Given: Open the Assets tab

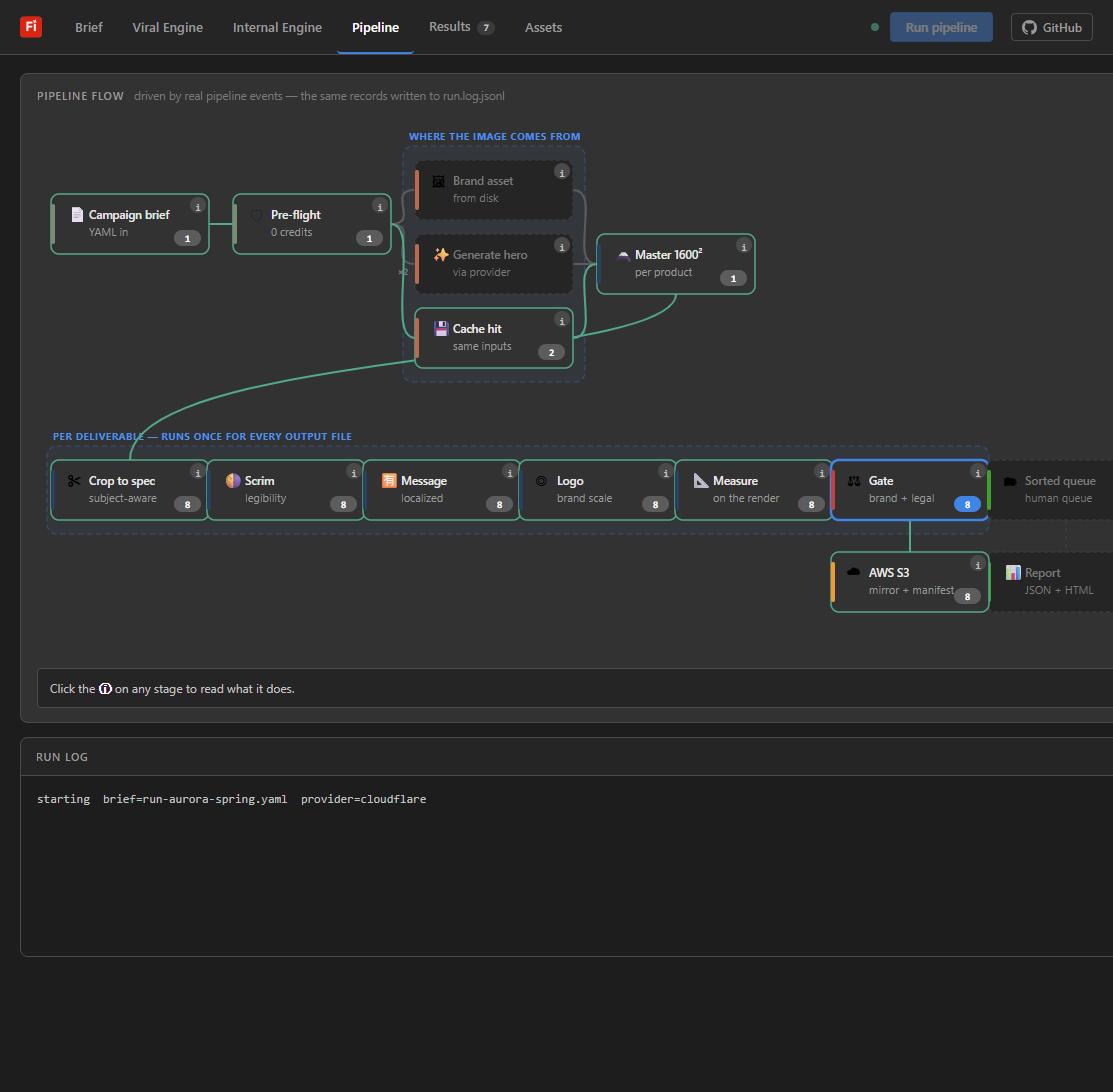Looking at the screenshot, I should click(x=543, y=27).
